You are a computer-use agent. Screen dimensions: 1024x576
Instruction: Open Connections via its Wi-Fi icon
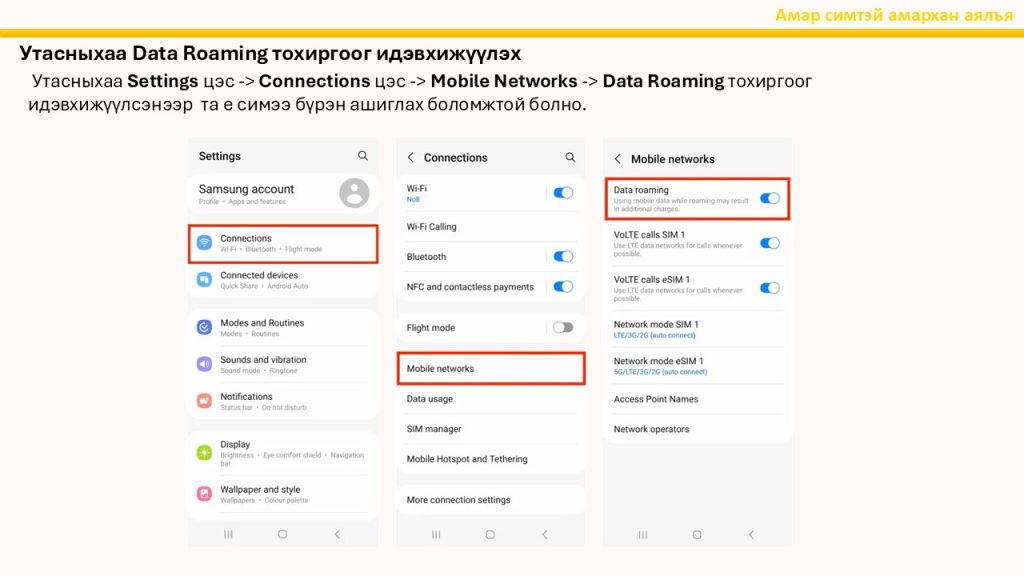coord(204,243)
